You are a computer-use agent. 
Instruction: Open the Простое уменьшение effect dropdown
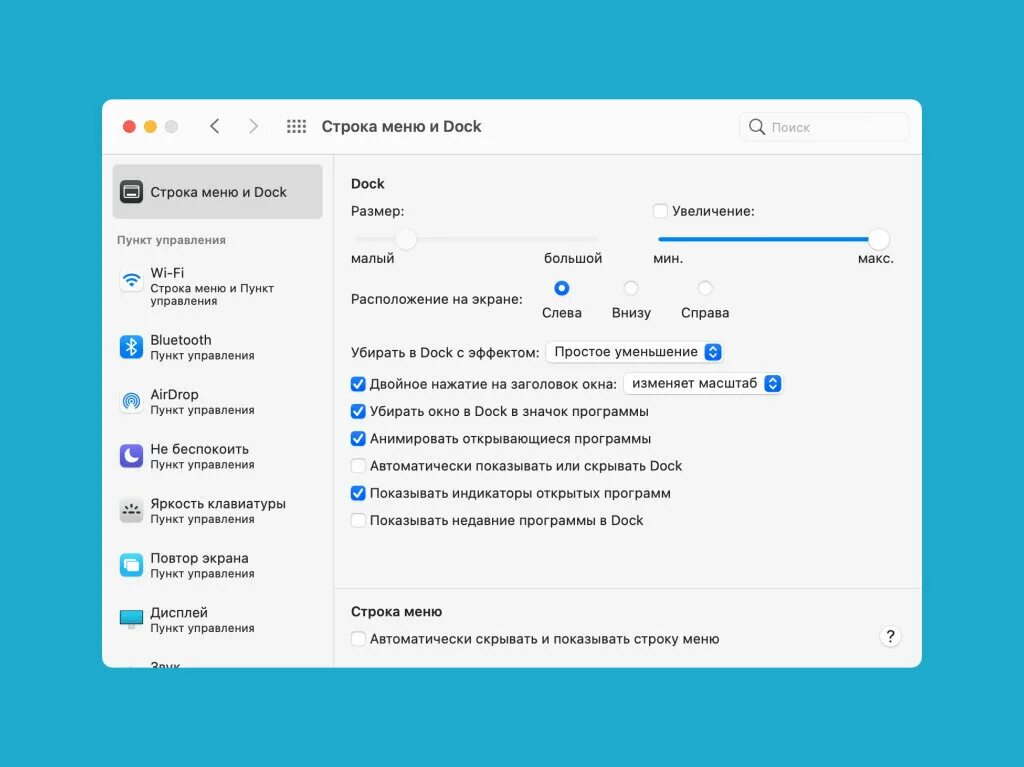[634, 352]
